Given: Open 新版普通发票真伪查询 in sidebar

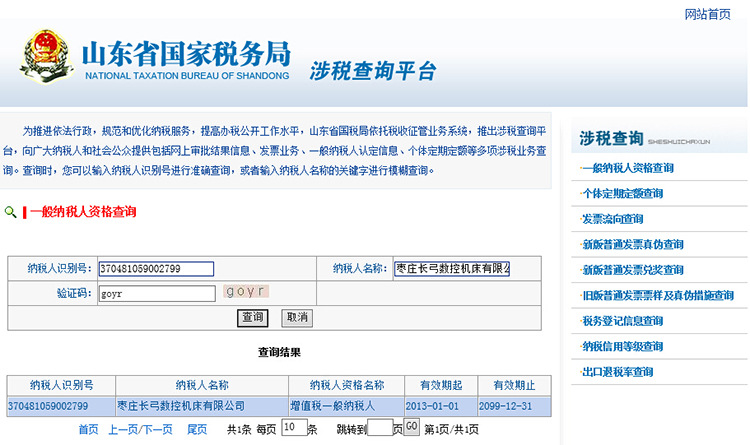Looking at the screenshot, I should (633, 245).
